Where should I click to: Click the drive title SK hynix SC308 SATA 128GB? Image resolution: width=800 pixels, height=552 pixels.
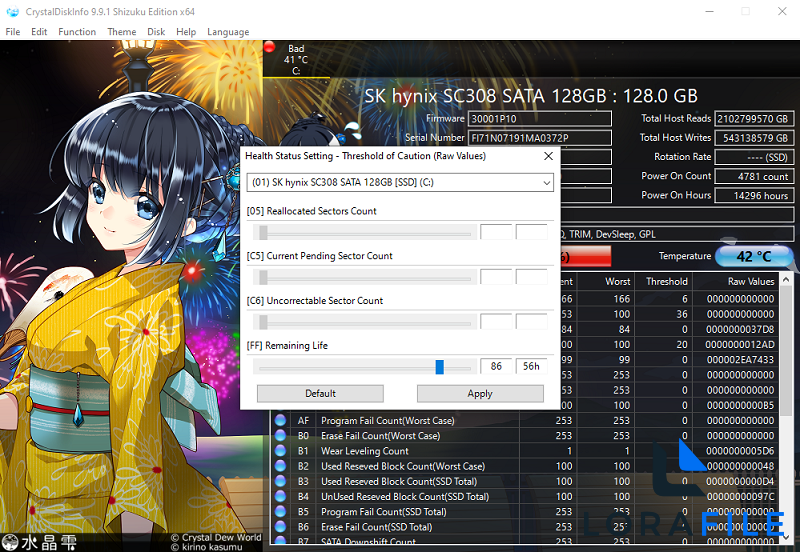531,96
